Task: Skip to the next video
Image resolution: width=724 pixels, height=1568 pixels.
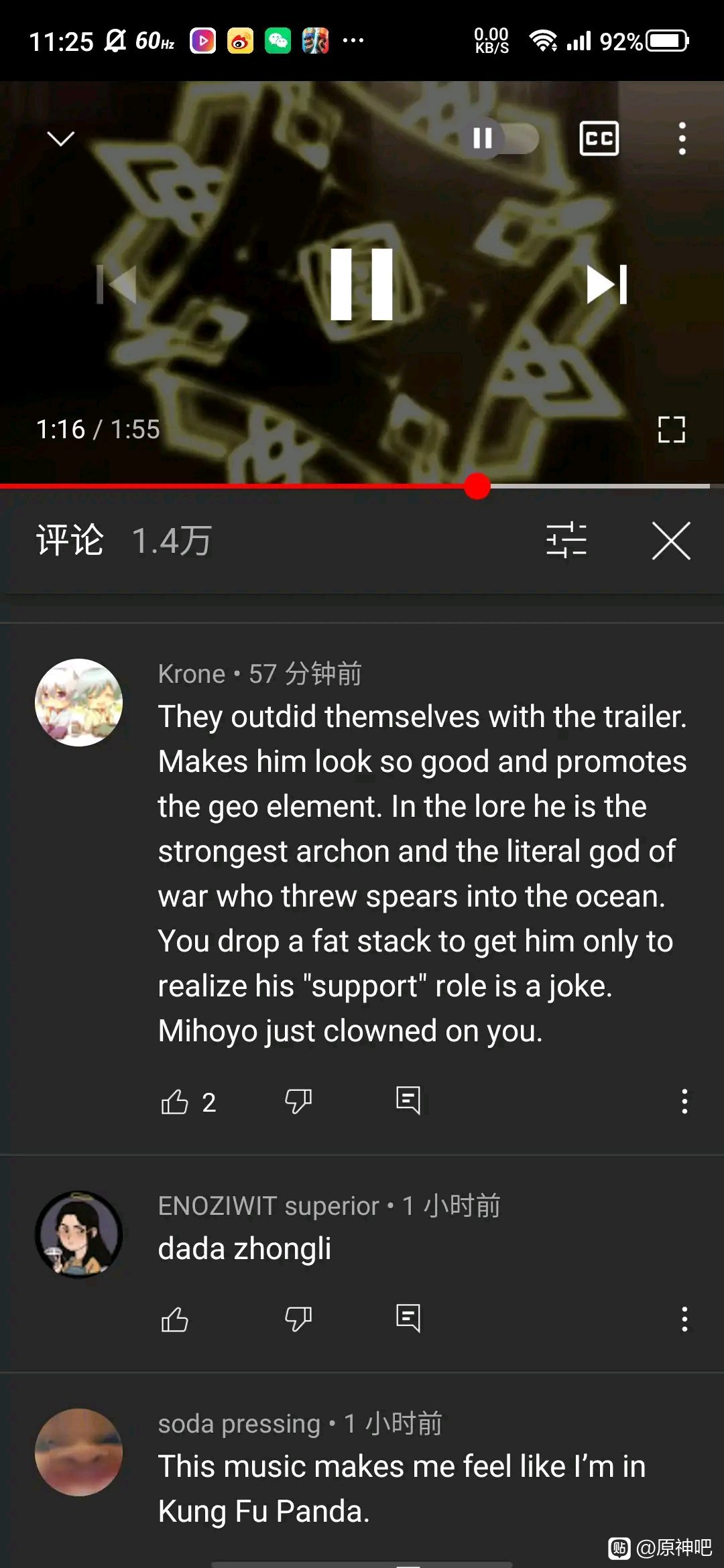Action: pyautogui.click(x=607, y=284)
